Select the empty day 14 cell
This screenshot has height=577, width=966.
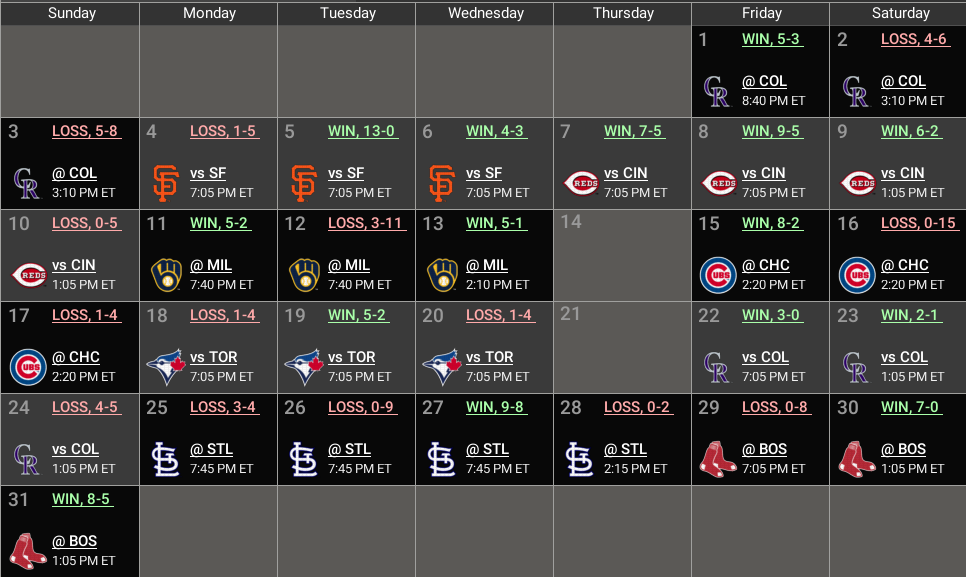click(622, 256)
